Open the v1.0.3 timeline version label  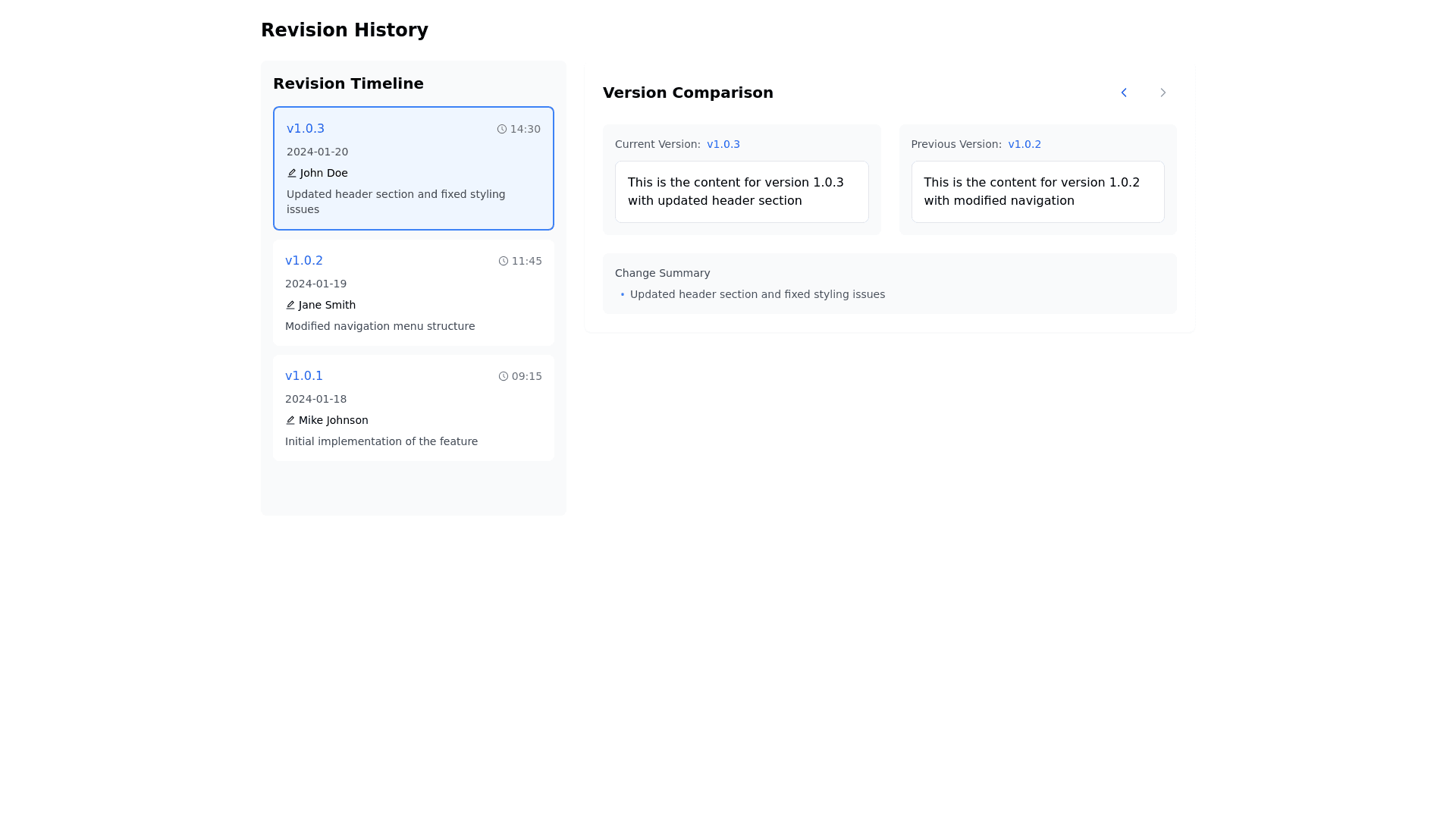coord(306,129)
